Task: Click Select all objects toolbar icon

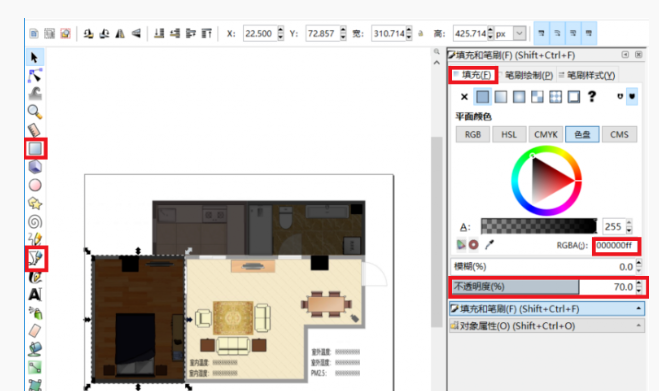Action: tap(34, 34)
